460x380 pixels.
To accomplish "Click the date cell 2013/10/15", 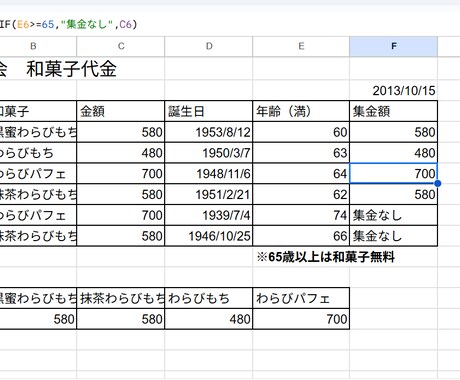I will pos(394,90).
